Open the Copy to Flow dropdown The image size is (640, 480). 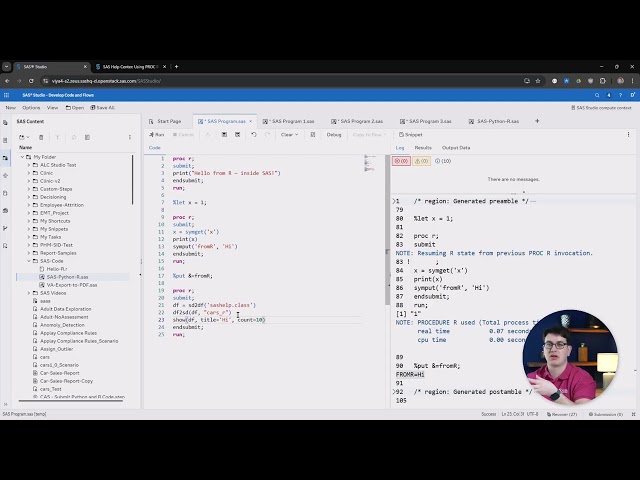coord(369,135)
